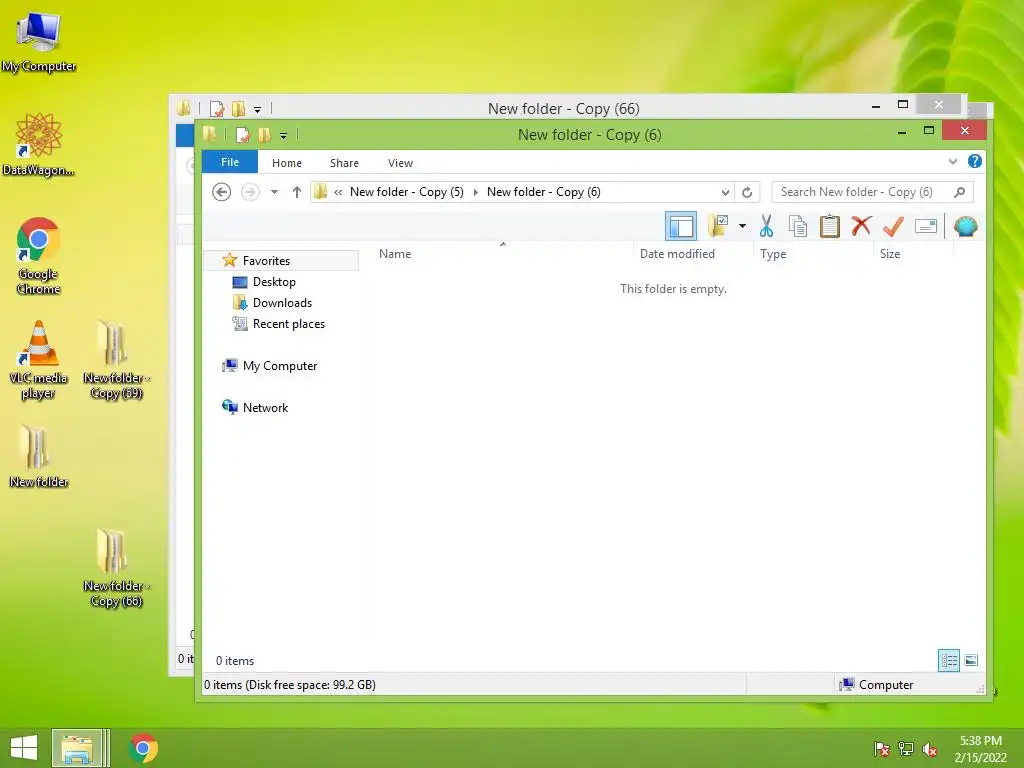This screenshot has width=1024, height=768.
Task: Switch to large icons view button
Action: 971,660
